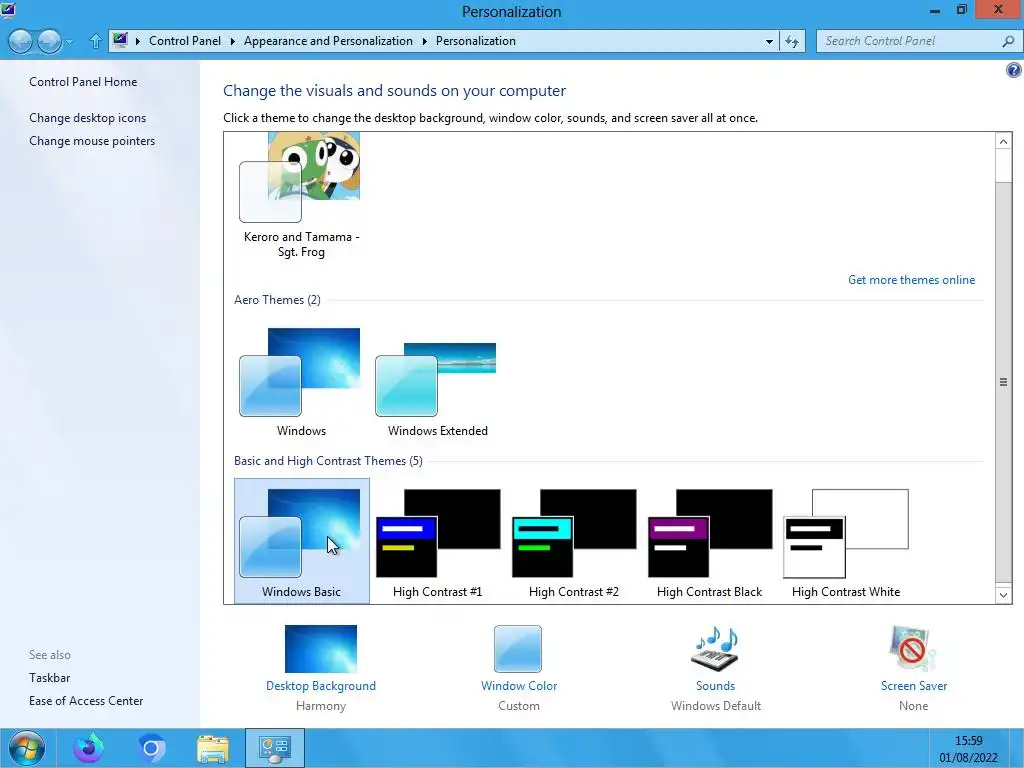Expand arrow after Appearance and Personalization breadcrumb
The image size is (1024, 768).
pyautogui.click(x=424, y=41)
